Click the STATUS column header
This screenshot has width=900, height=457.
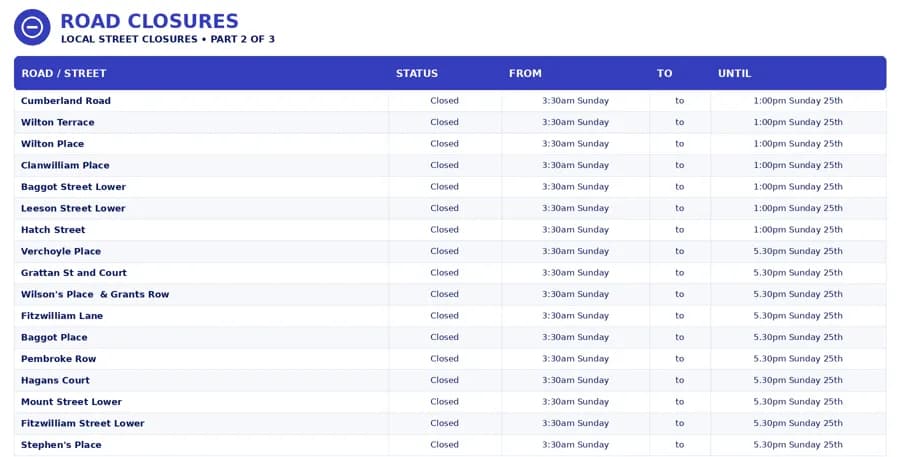coord(417,73)
